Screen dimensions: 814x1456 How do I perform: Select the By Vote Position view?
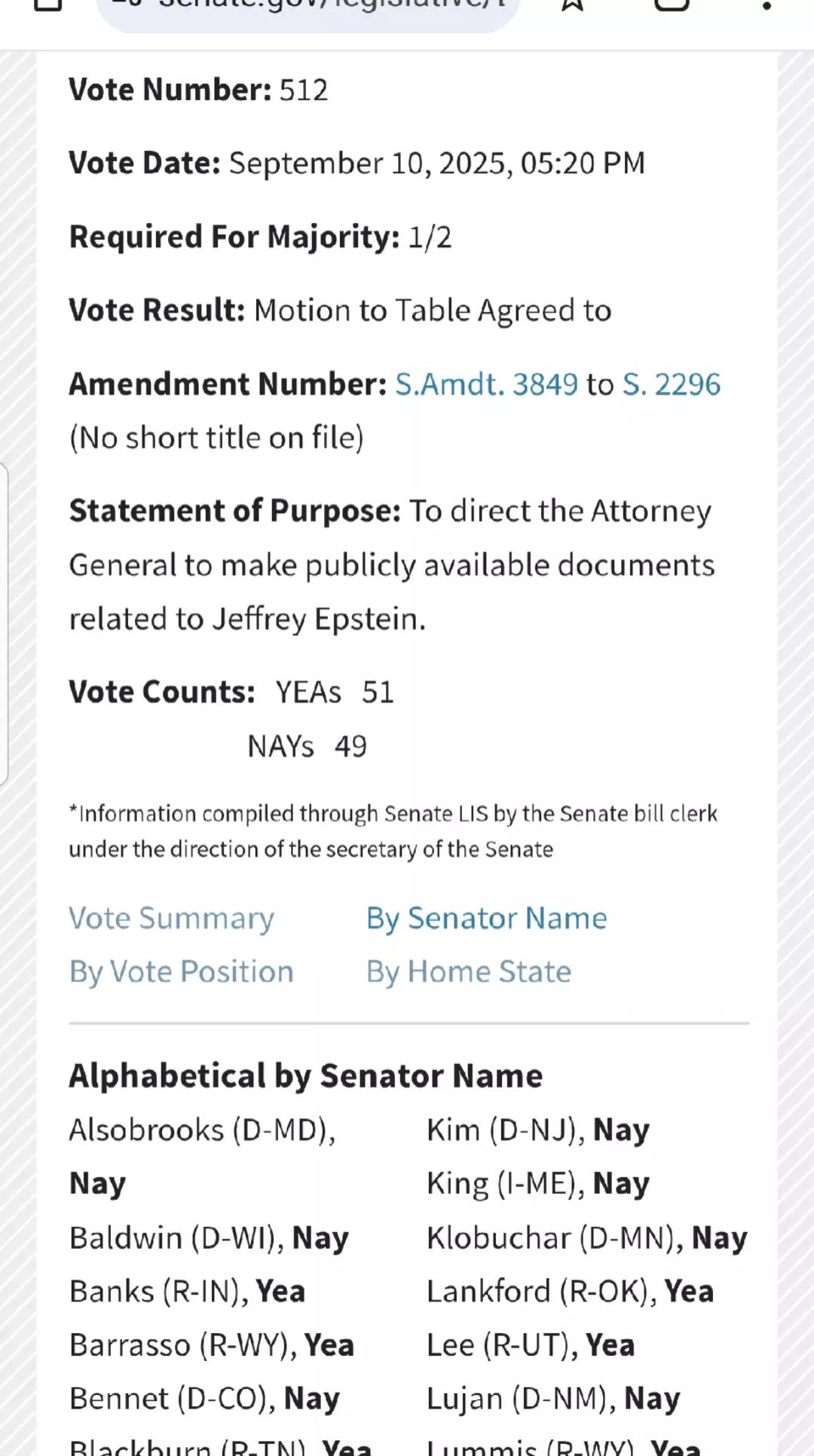click(182, 972)
